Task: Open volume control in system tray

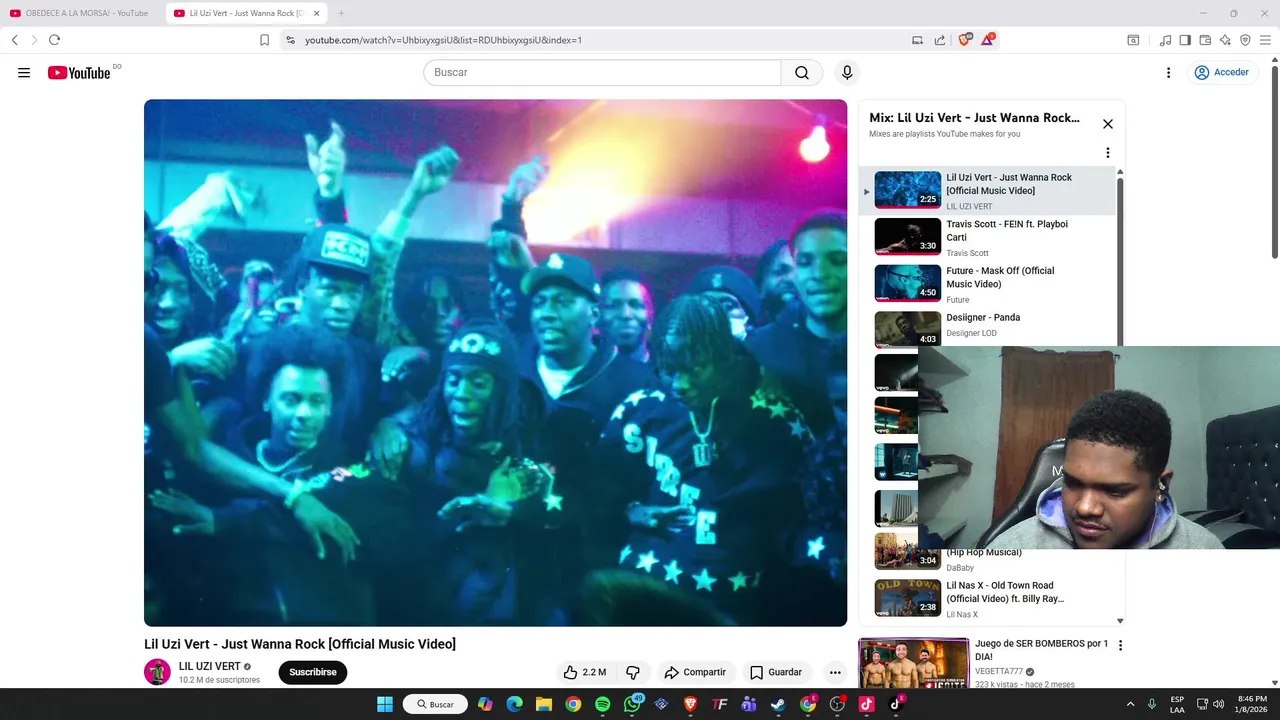Action: point(1218,704)
